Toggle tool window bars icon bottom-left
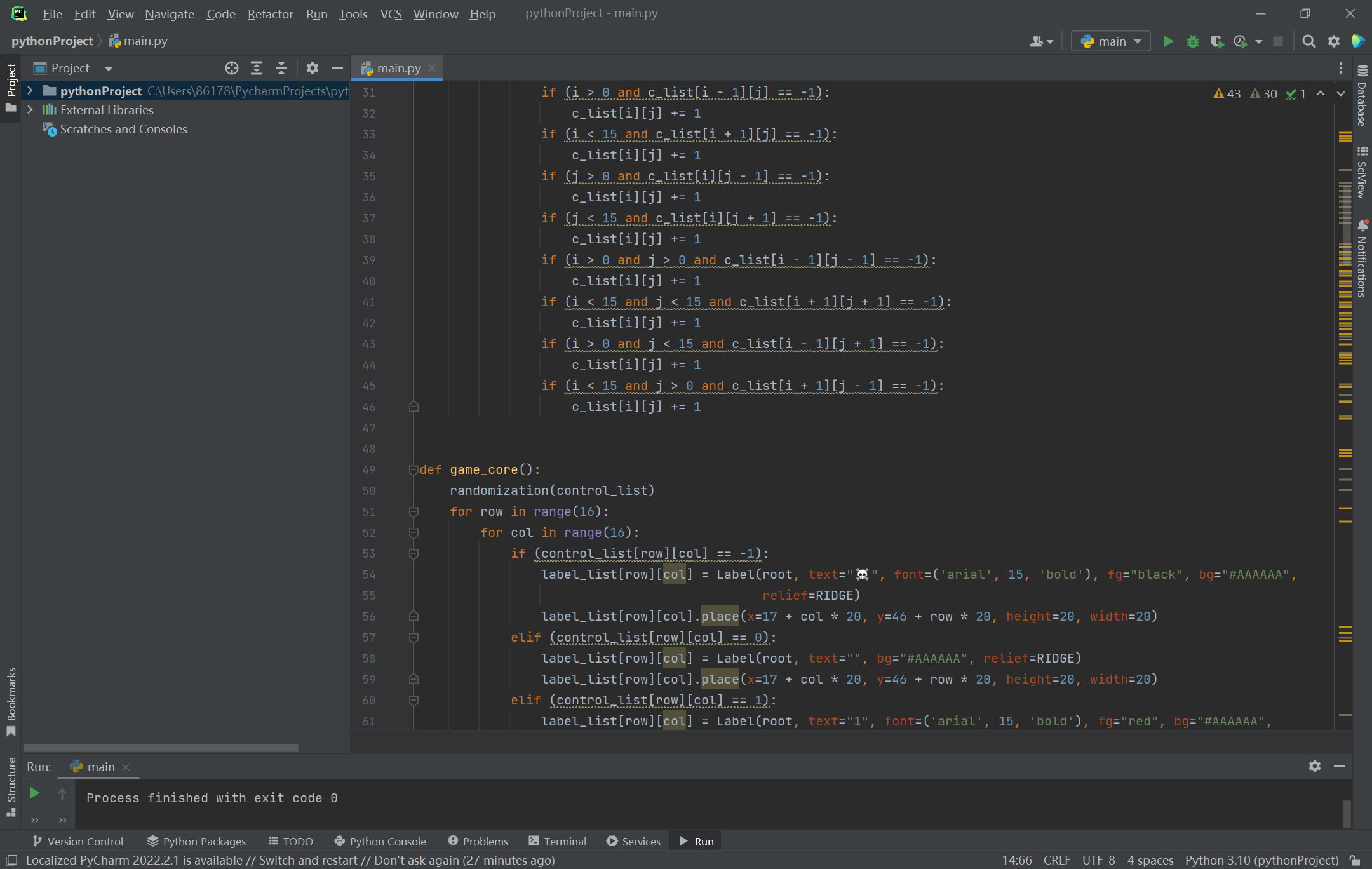Image resolution: width=1372 pixels, height=869 pixels. [x=11, y=860]
